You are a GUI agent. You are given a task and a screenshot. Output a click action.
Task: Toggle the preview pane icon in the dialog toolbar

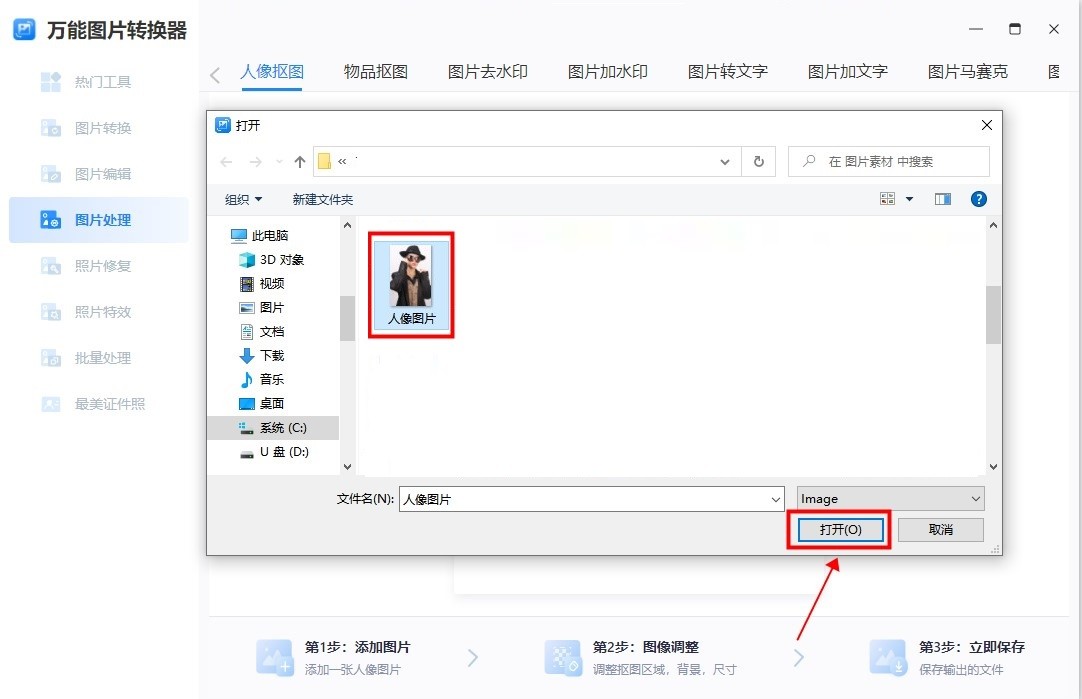941,198
